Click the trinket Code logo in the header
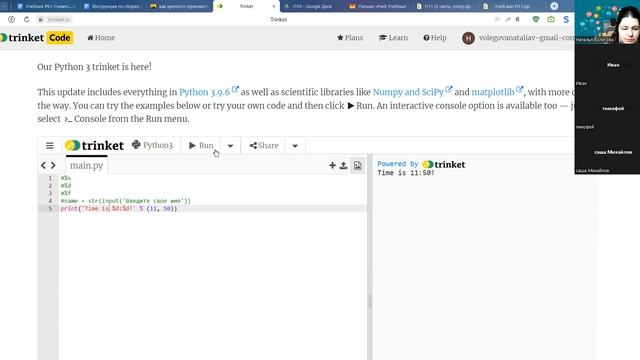Image resolution: width=640 pixels, height=360 pixels. [37, 38]
